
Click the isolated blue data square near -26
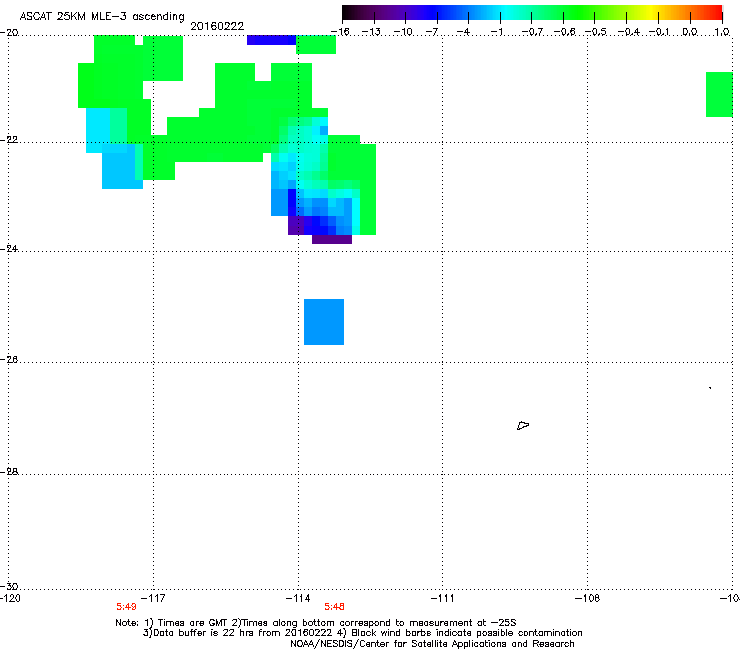point(324,322)
